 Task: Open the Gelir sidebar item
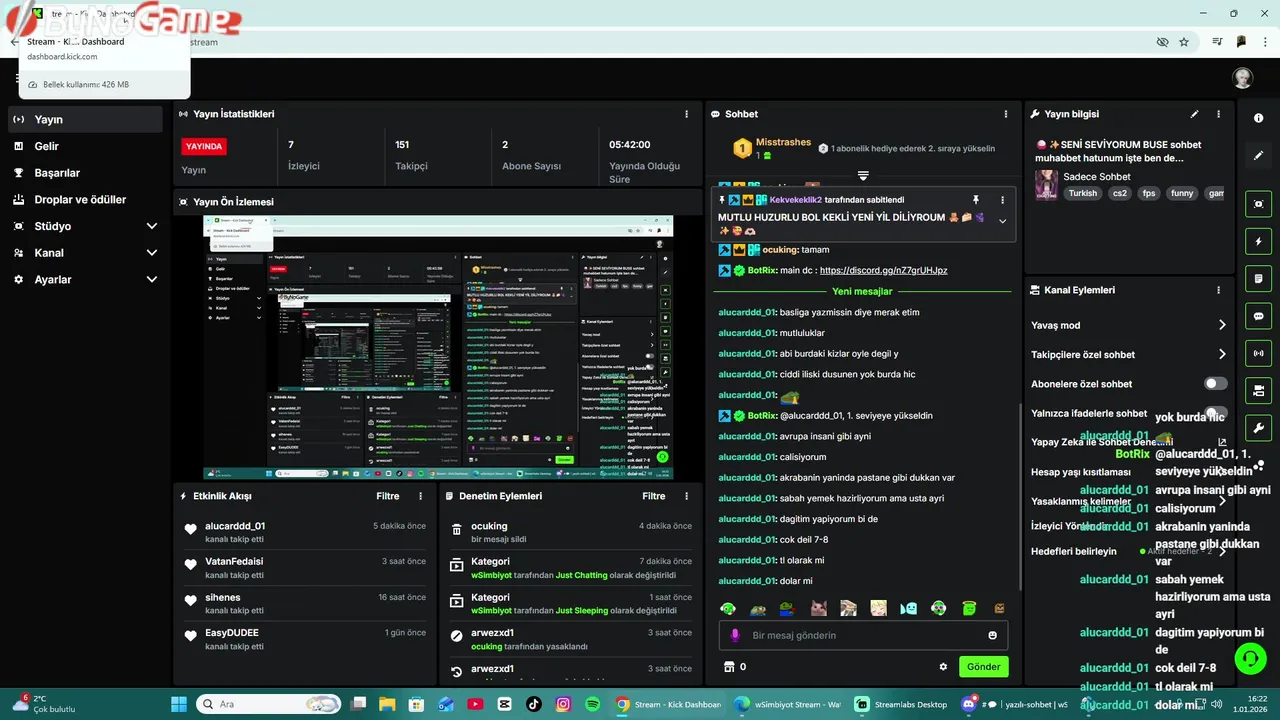pyautogui.click(x=85, y=146)
